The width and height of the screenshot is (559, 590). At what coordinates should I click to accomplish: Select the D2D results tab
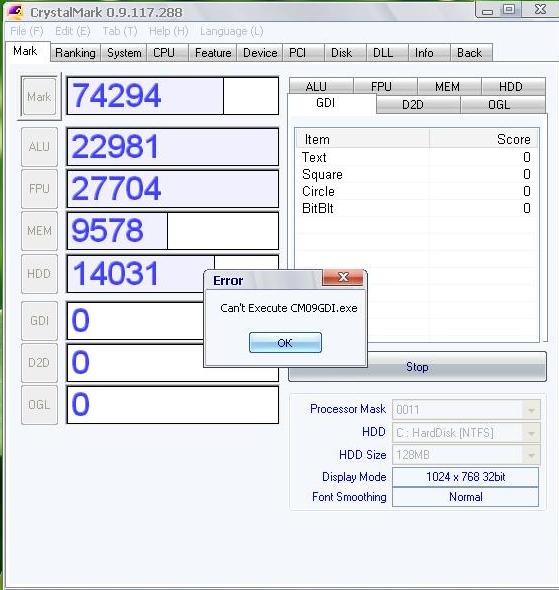point(413,104)
